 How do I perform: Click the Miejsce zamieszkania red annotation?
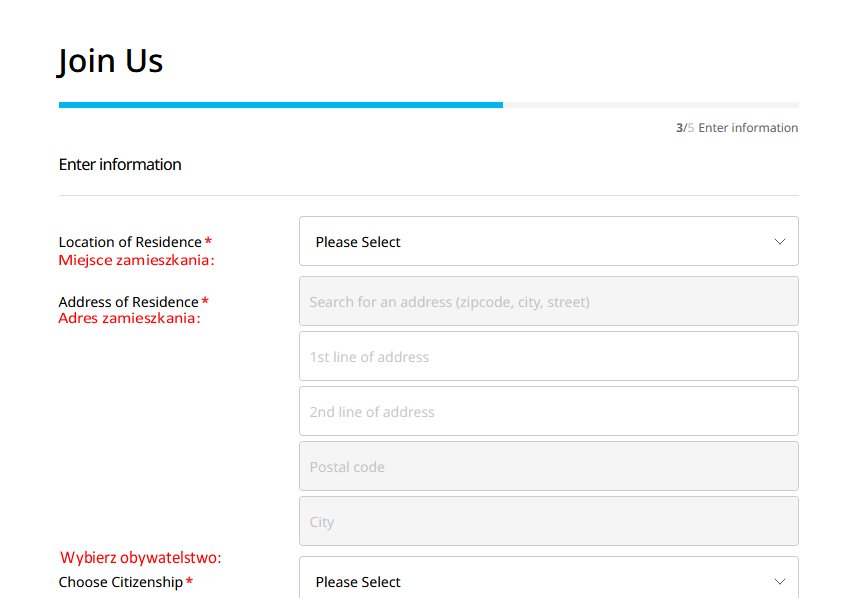tap(136, 260)
